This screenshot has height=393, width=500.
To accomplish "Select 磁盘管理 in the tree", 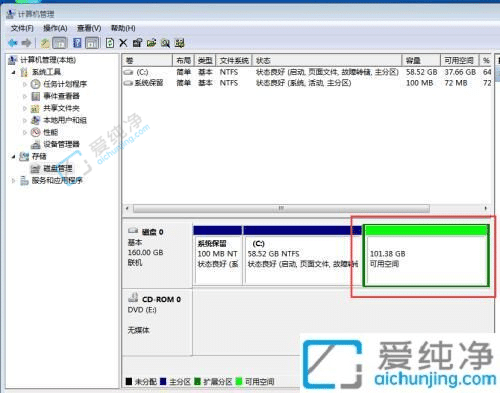I will (x=58, y=169).
